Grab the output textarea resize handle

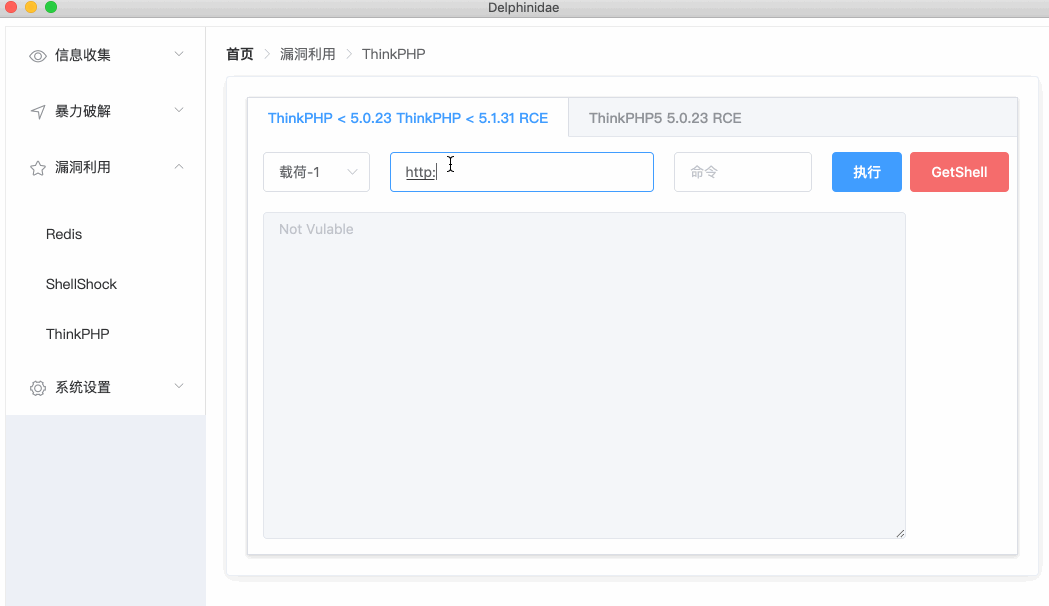(x=900, y=533)
